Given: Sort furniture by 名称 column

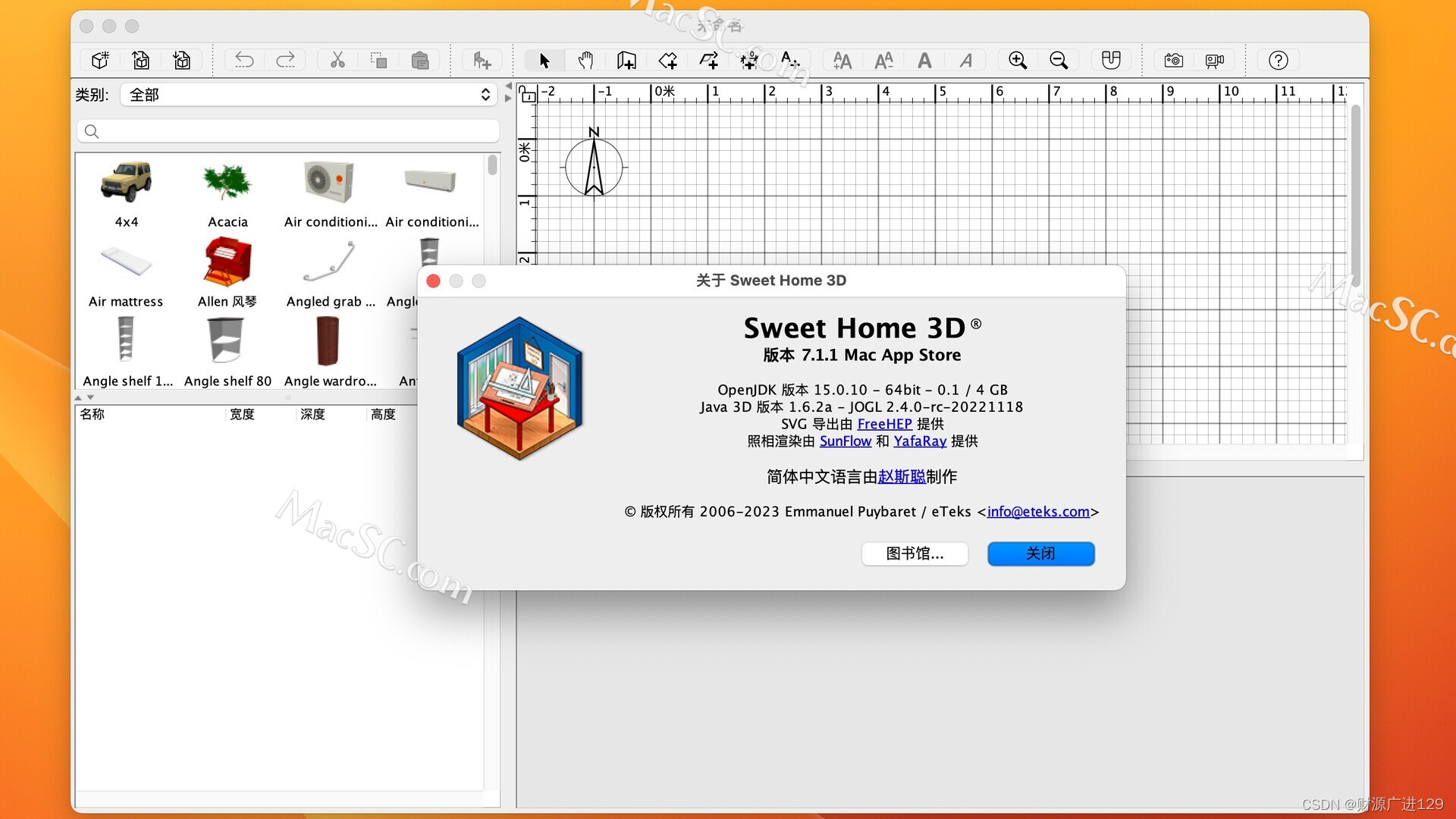Looking at the screenshot, I should click(x=150, y=414).
